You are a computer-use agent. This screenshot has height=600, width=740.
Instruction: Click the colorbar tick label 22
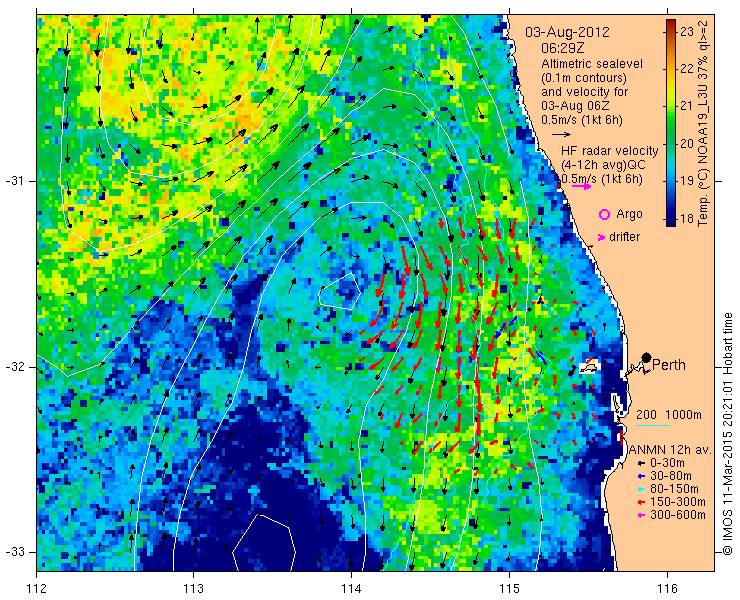(x=687, y=69)
